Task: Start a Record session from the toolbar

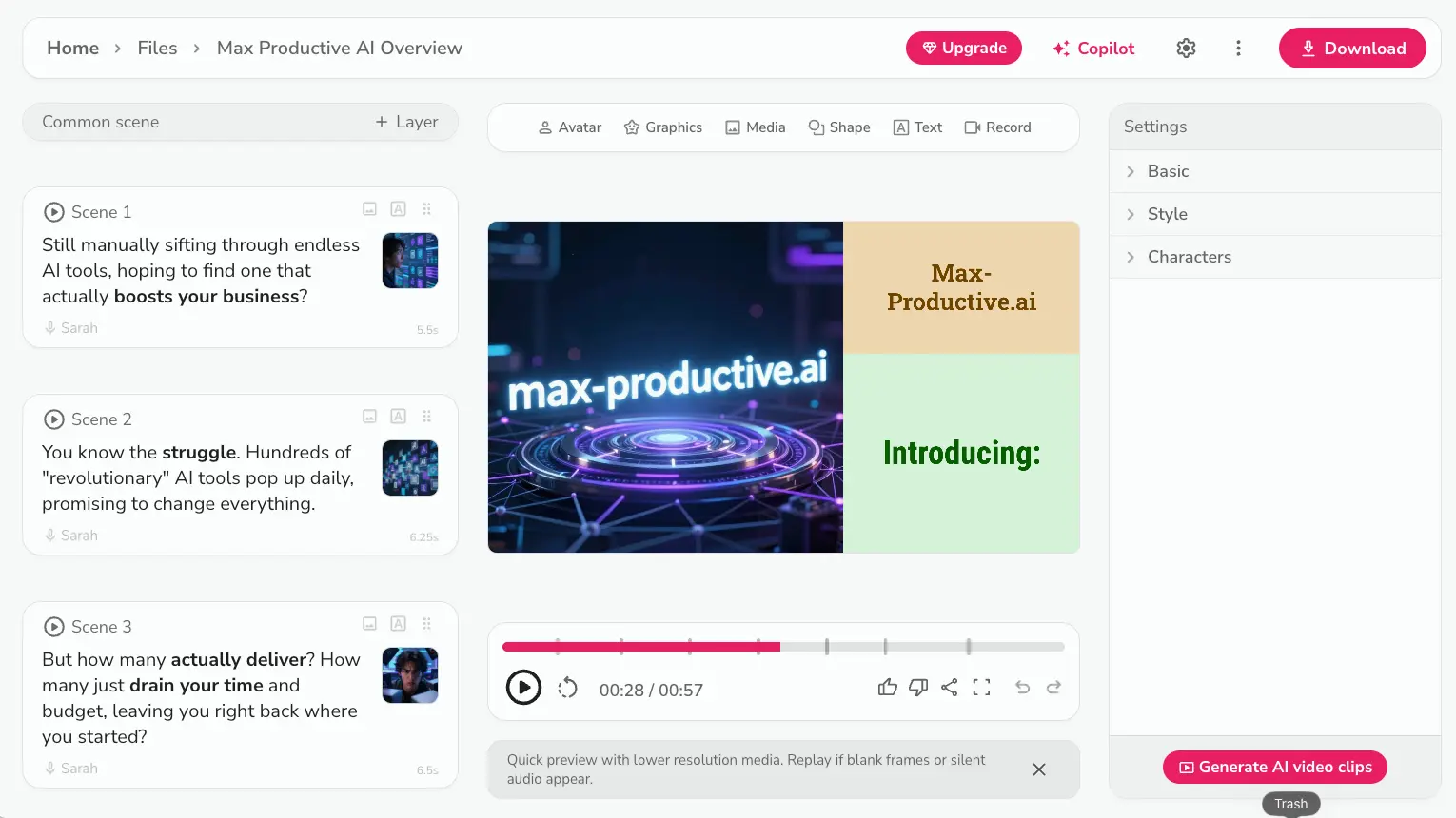Action: coord(997,127)
